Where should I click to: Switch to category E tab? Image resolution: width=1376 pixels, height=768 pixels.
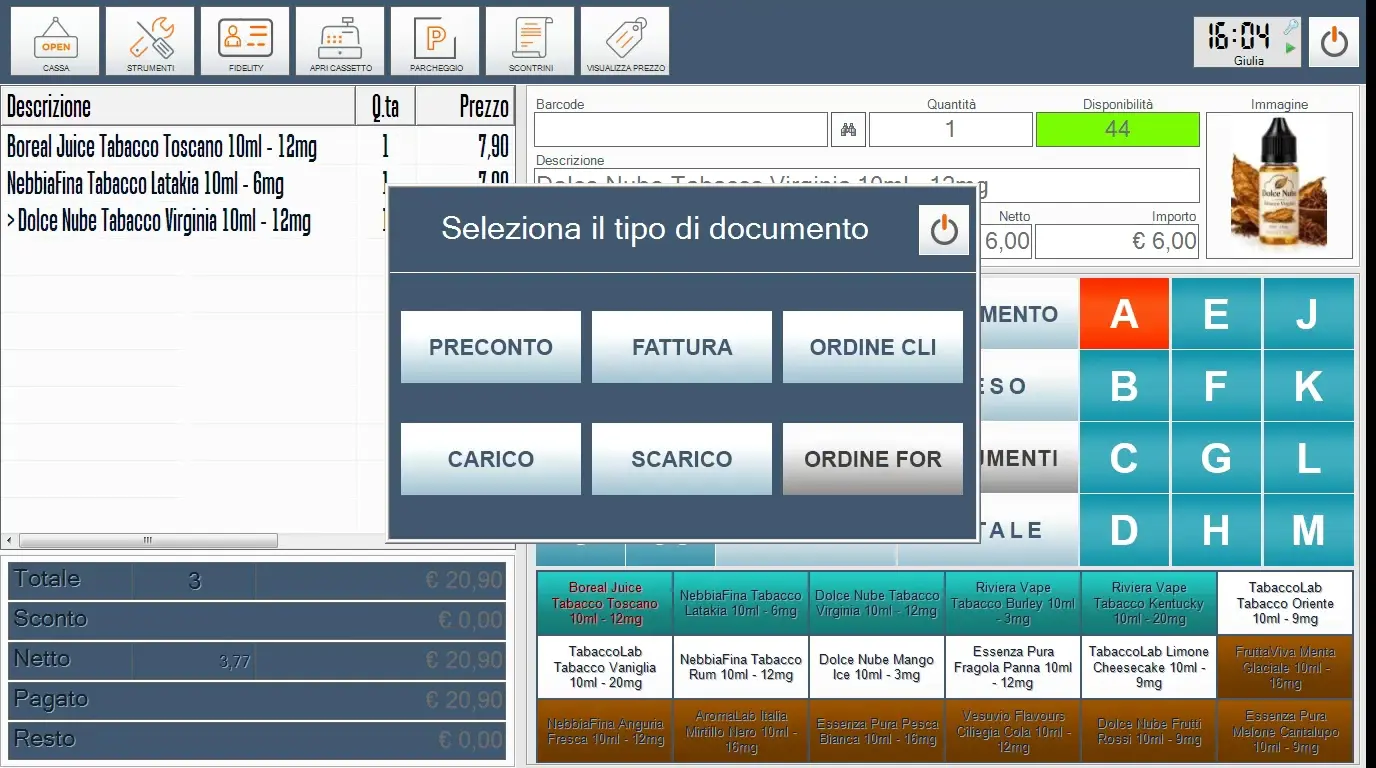(x=1216, y=314)
